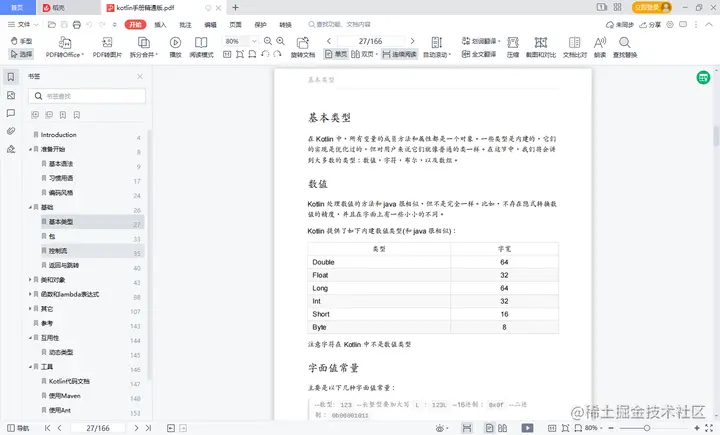This screenshot has height=435, width=720.
Task: Click the 分享 share button
Action: pyautogui.click(x=650, y=24)
